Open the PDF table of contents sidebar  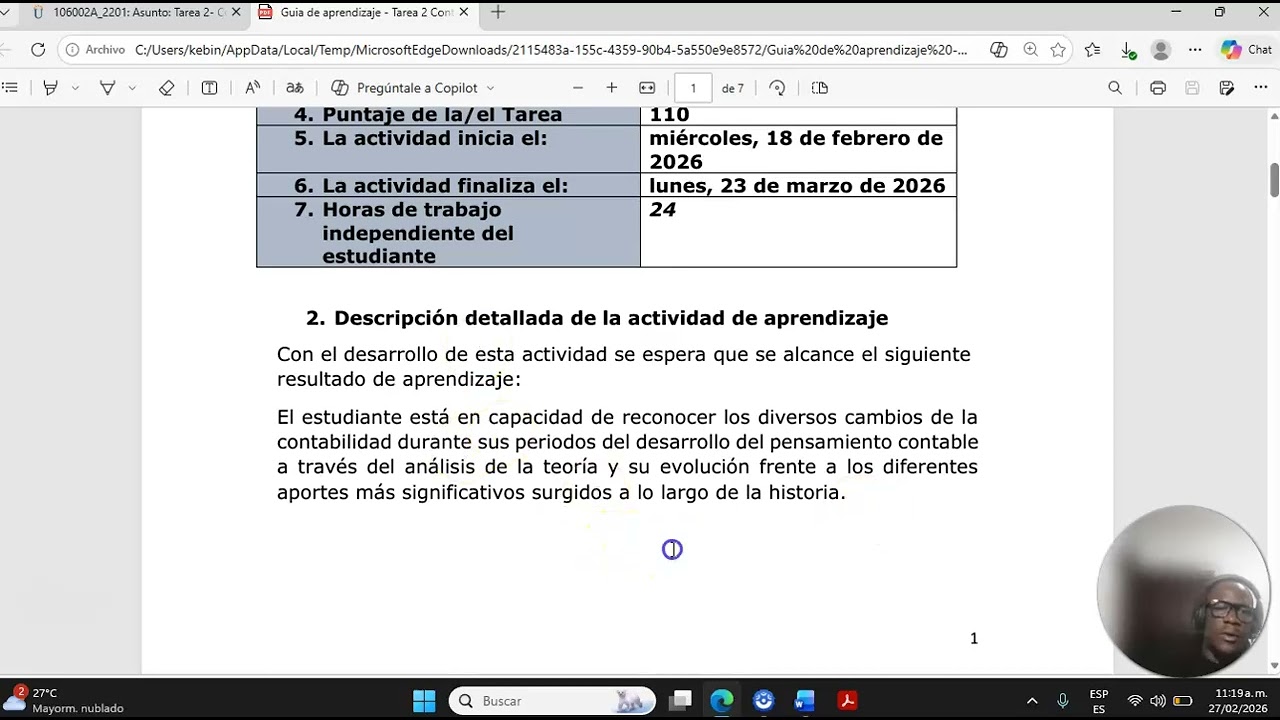coord(10,88)
